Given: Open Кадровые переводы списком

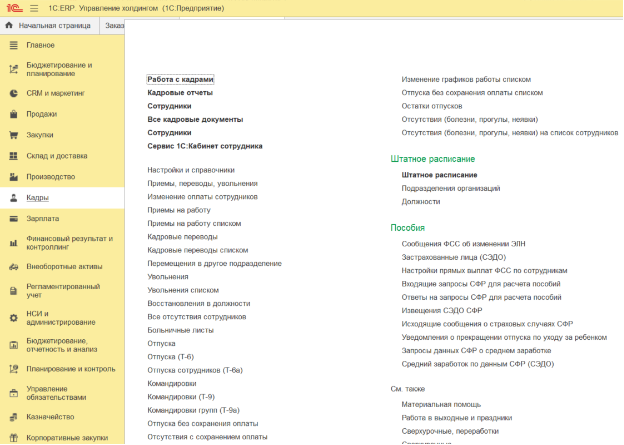Looking at the screenshot, I should point(198,250).
